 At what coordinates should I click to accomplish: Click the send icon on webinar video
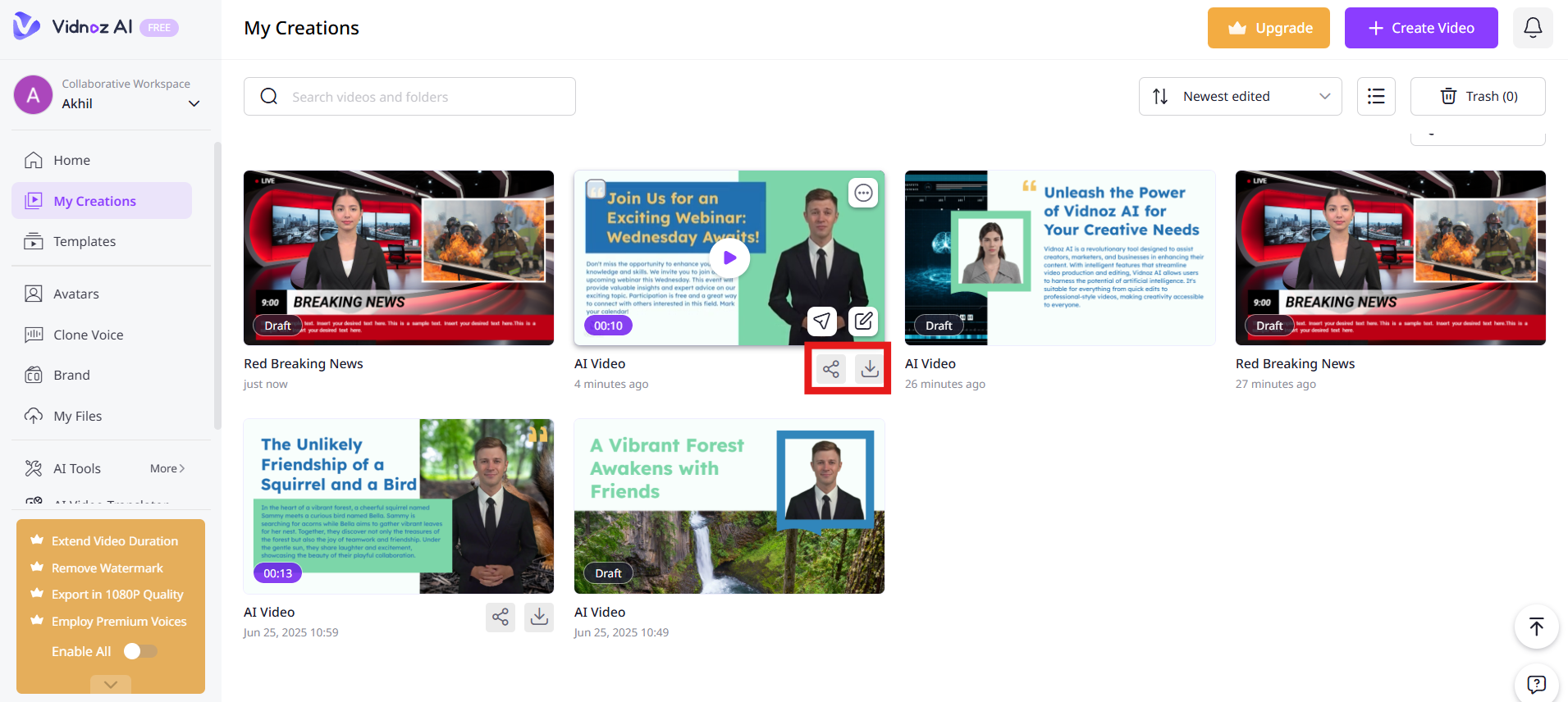[821, 321]
